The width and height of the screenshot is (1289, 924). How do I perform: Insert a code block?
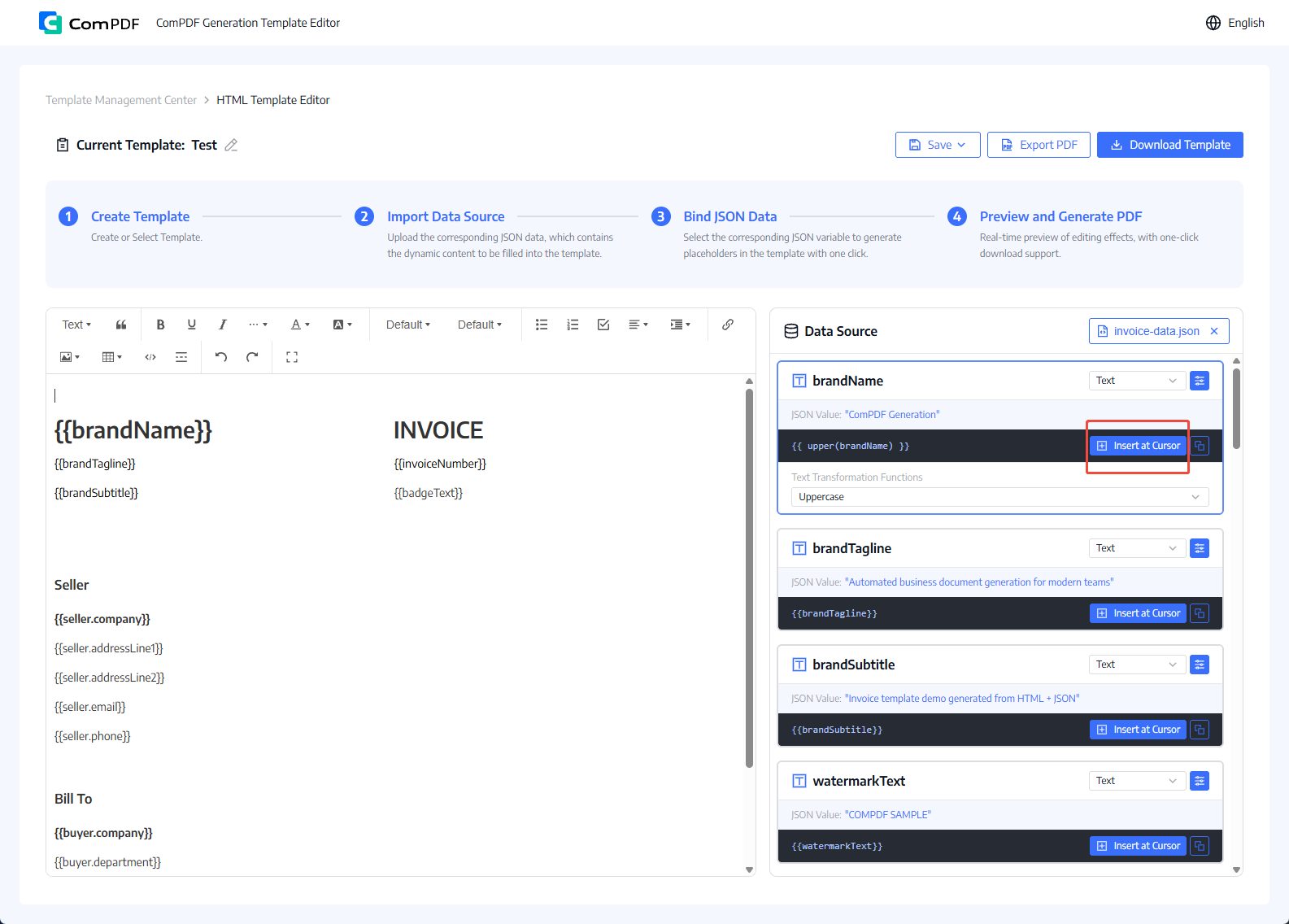150,357
